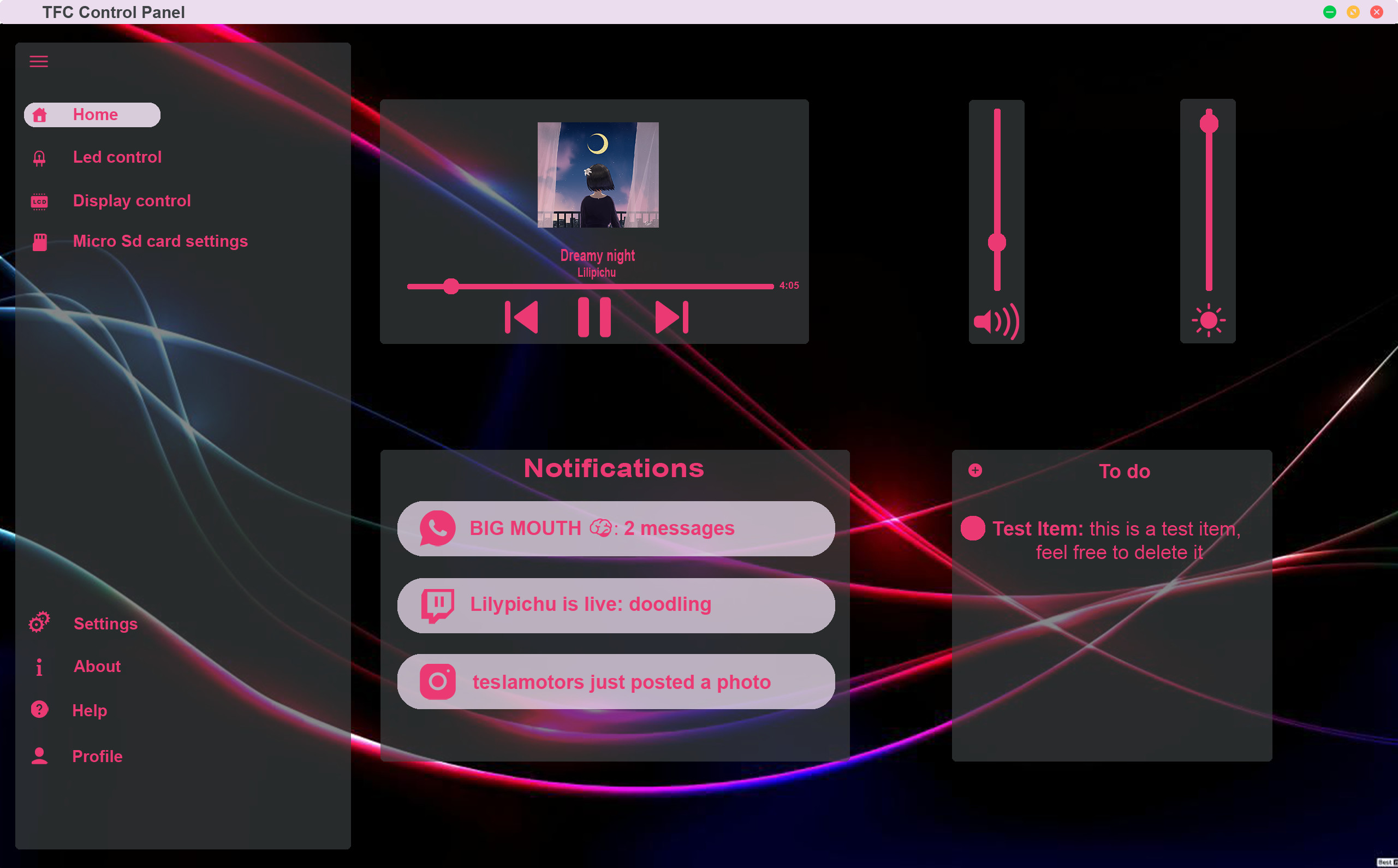Open Micro Sd card settings
The width and height of the screenshot is (1398, 868).
click(x=160, y=241)
